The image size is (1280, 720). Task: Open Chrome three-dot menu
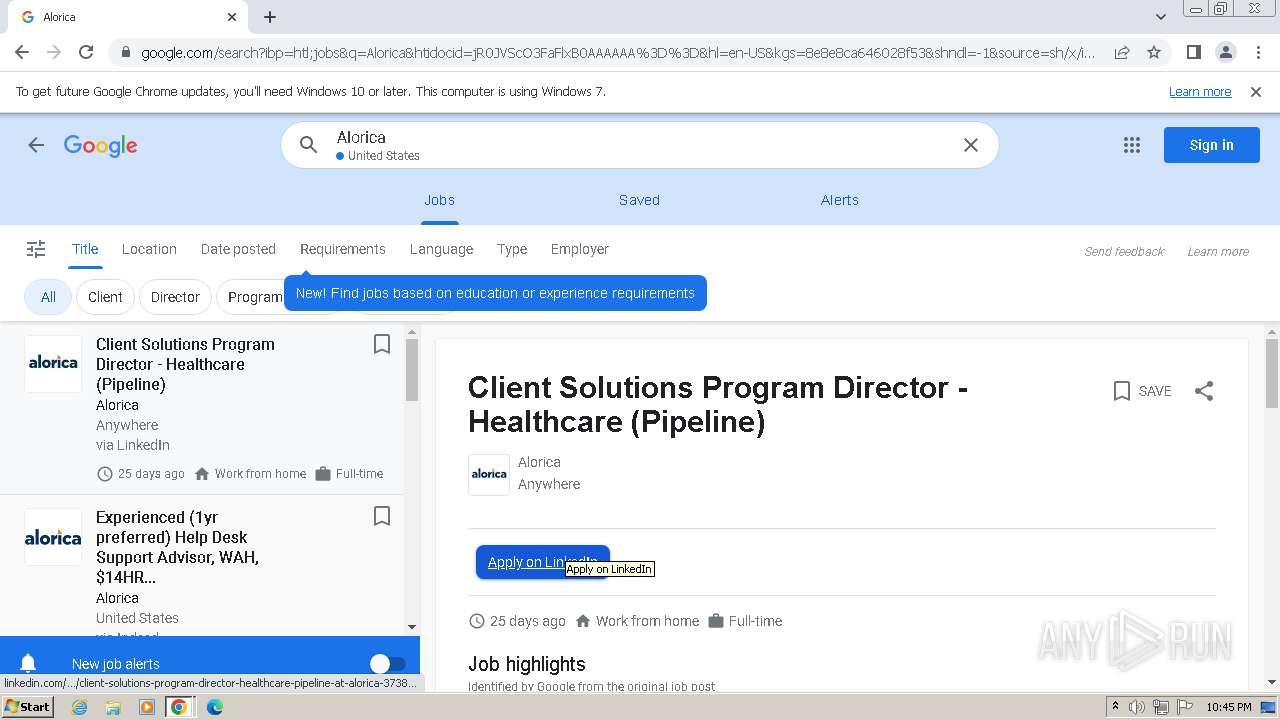coord(1257,52)
